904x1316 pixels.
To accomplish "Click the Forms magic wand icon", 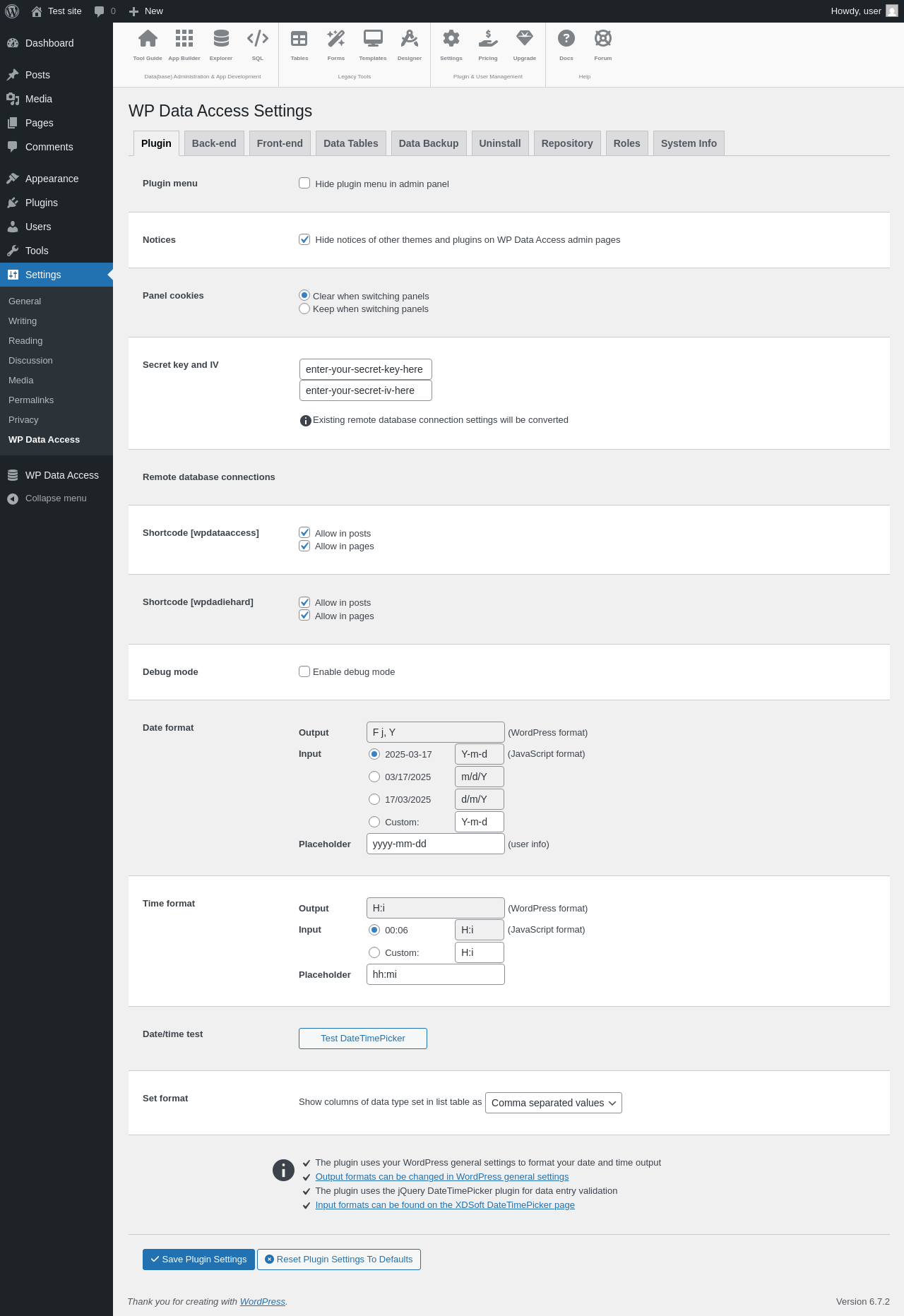I will [336, 39].
